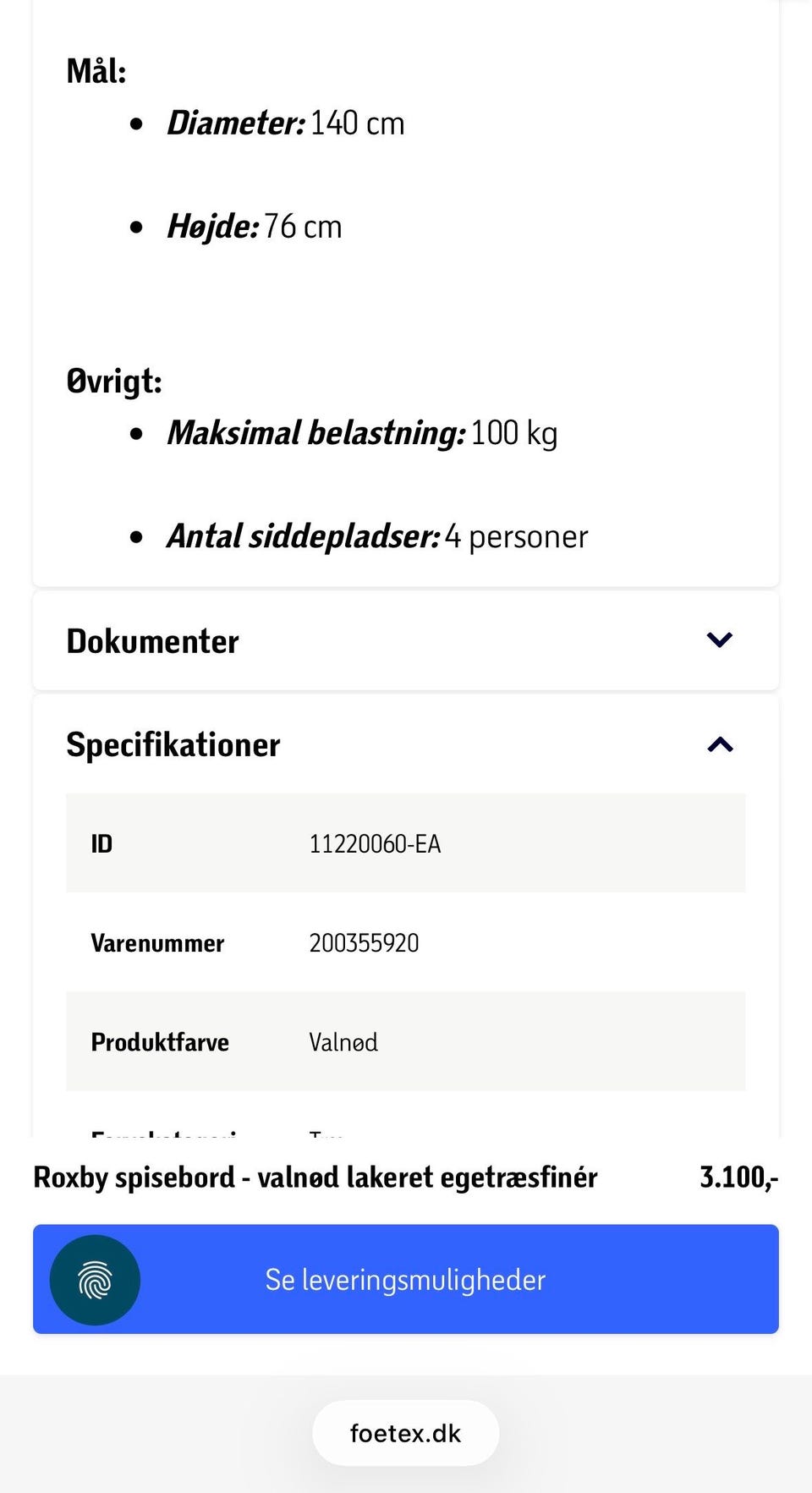
Task: Collapse the Specifikationer chevron arrow
Action: (x=720, y=744)
